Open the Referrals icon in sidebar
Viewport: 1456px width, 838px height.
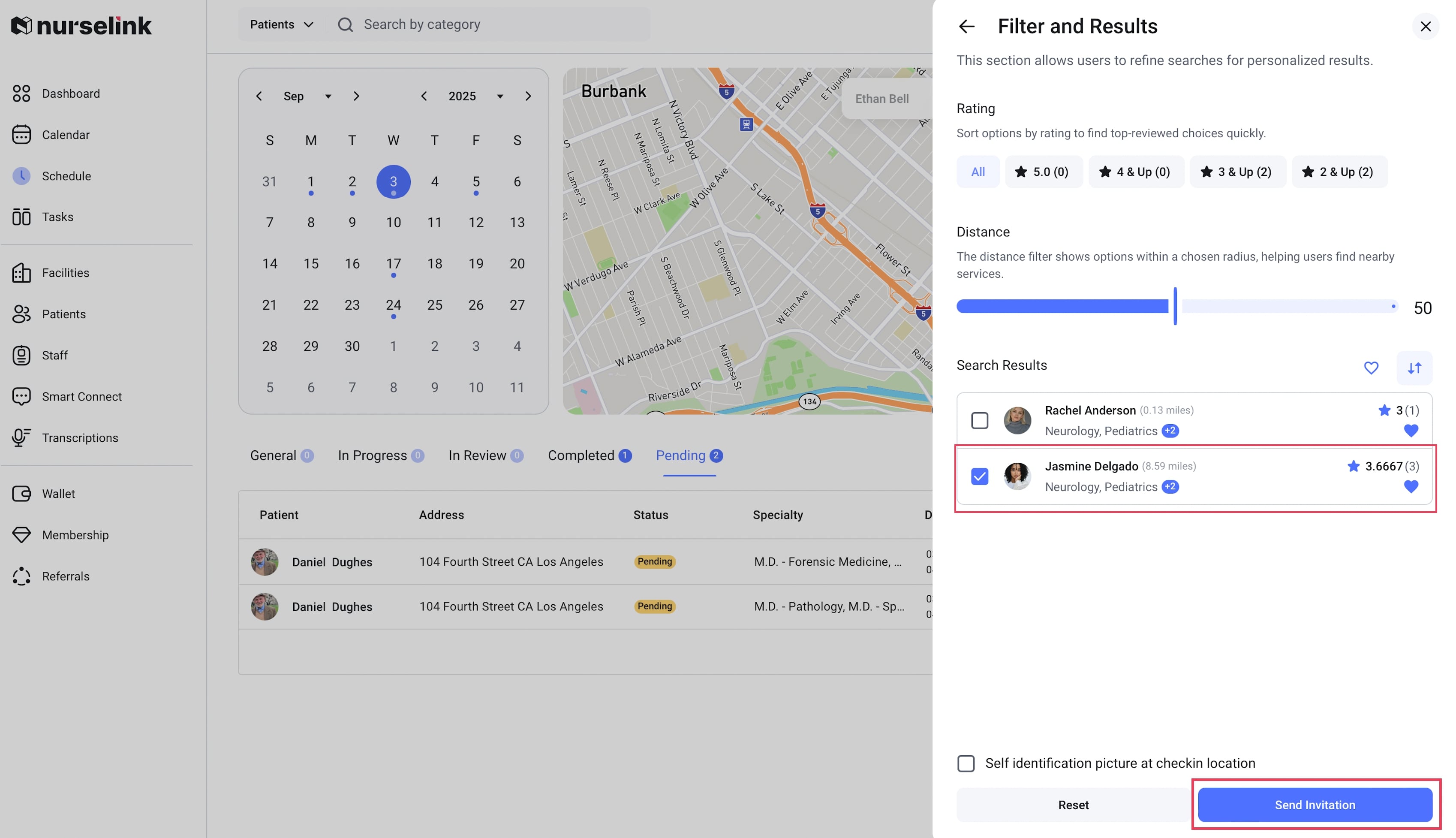coord(21,576)
